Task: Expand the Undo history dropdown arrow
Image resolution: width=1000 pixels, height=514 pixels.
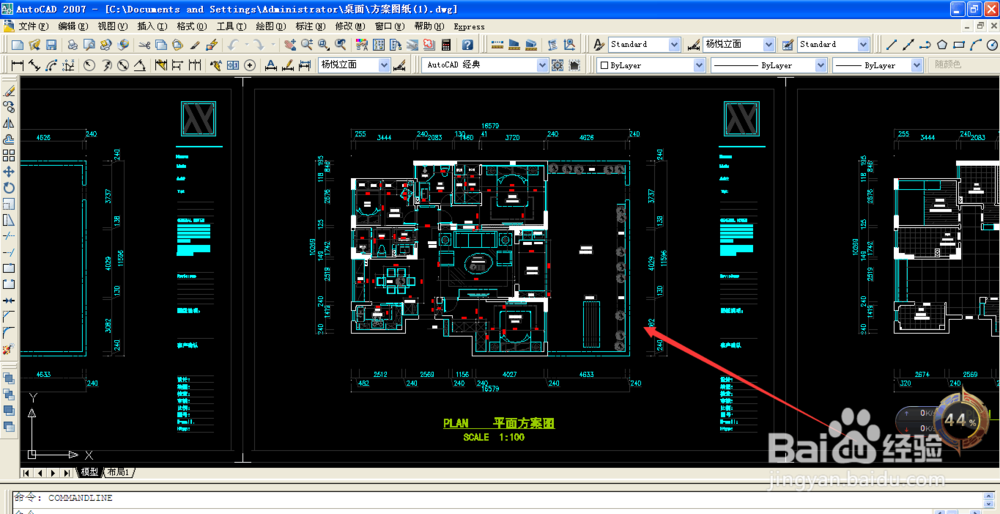Action: click(246, 45)
